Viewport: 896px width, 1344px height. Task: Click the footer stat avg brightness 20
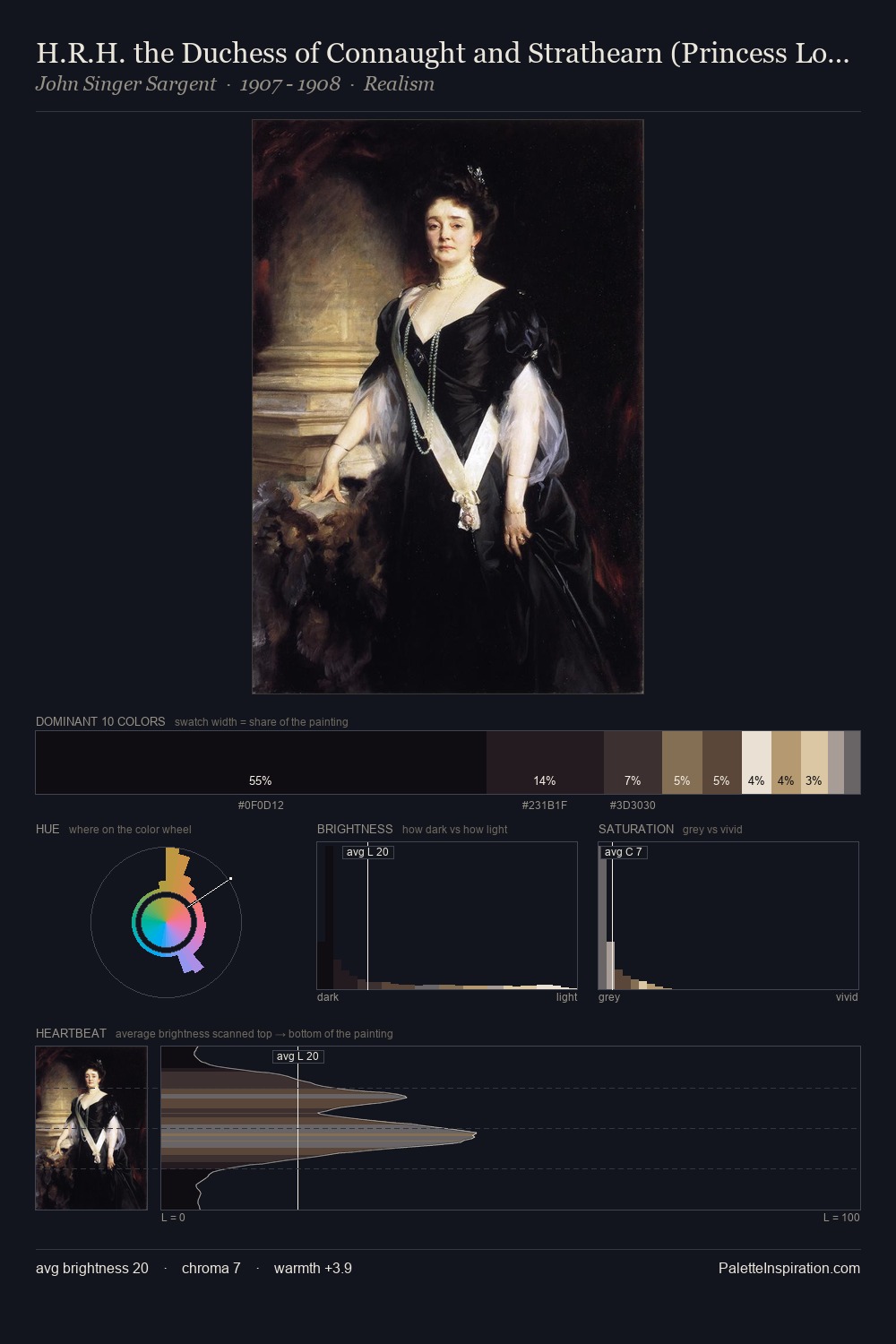pyautogui.click(x=92, y=1268)
